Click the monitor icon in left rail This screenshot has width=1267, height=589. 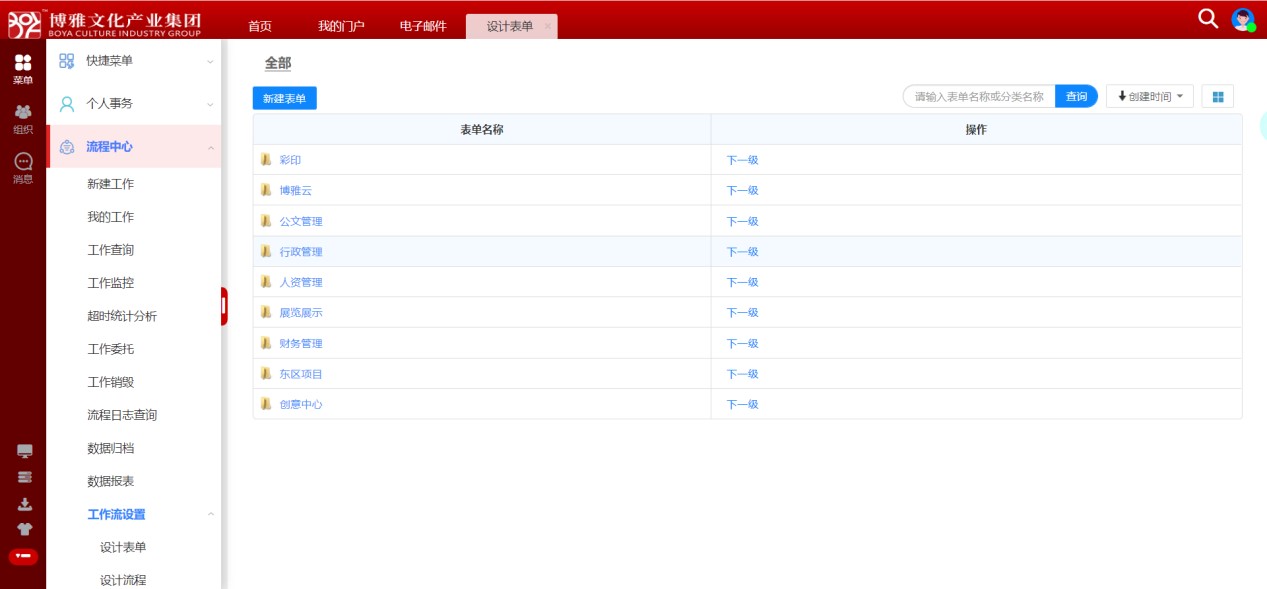click(25, 451)
